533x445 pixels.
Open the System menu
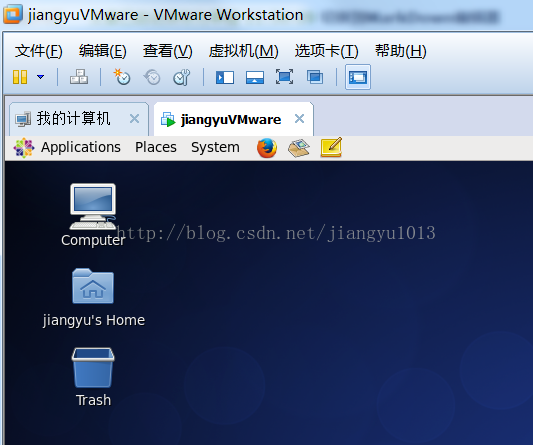click(x=215, y=148)
